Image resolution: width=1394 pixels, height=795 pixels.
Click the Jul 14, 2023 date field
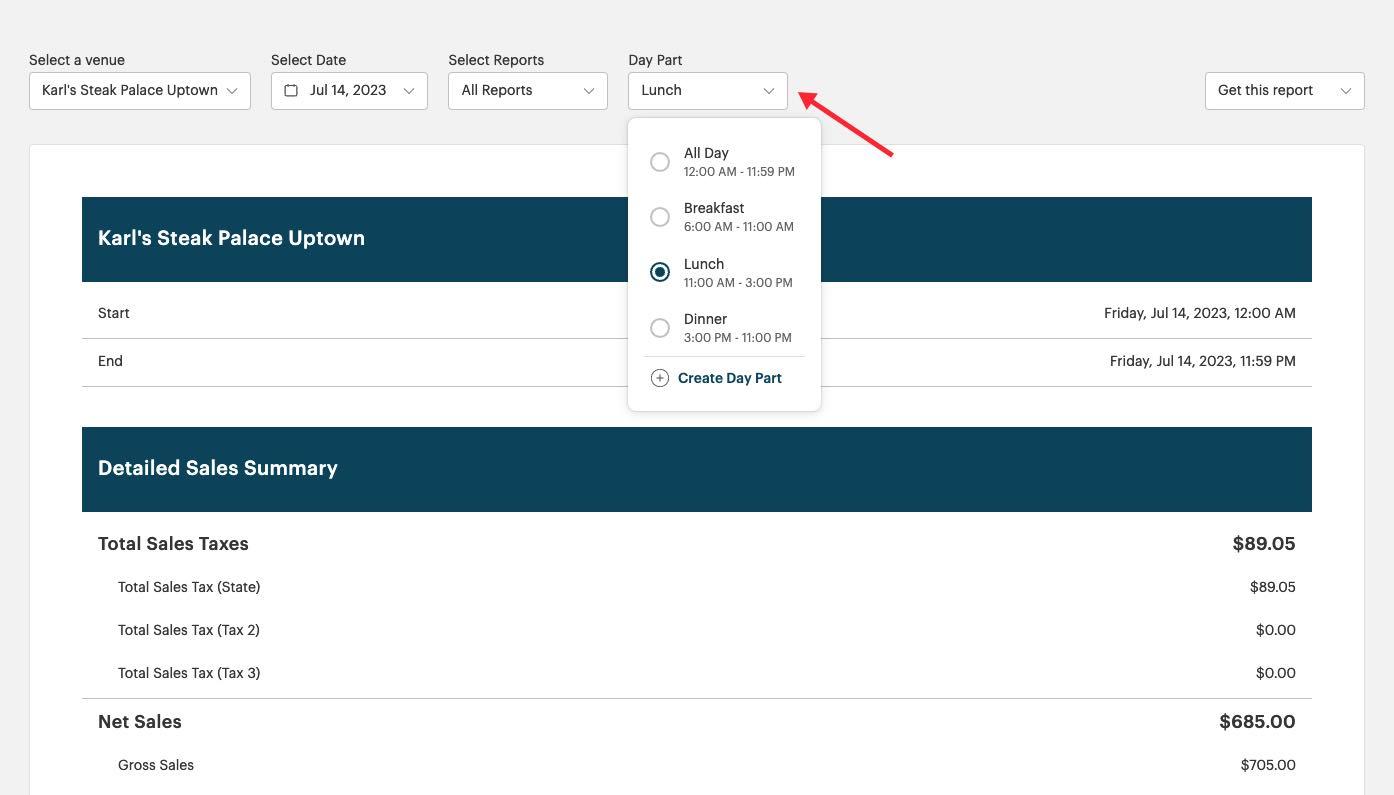click(x=348, y=90)
